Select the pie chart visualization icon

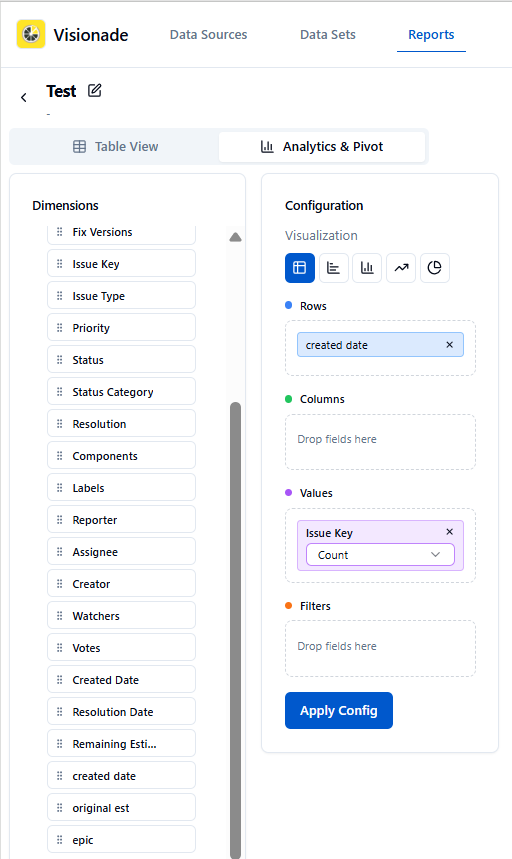pos(435,268)
